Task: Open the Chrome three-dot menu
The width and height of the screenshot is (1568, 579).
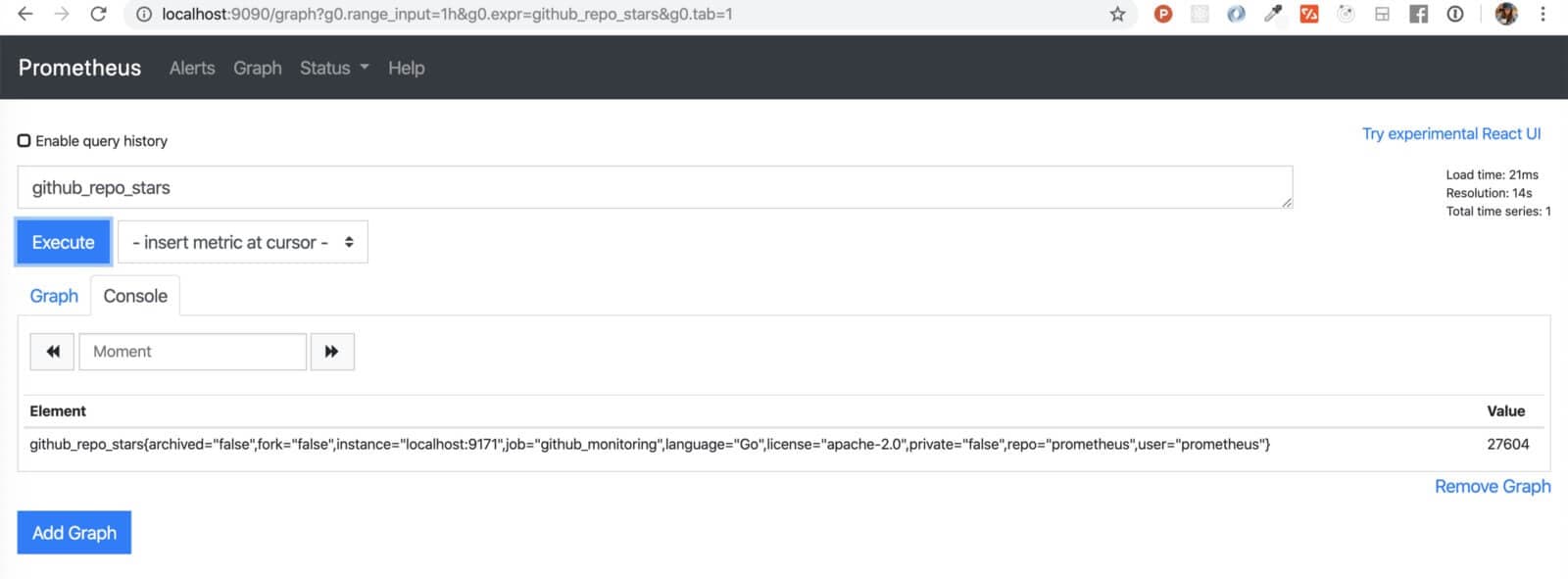Action: (x=1543, y=14)
